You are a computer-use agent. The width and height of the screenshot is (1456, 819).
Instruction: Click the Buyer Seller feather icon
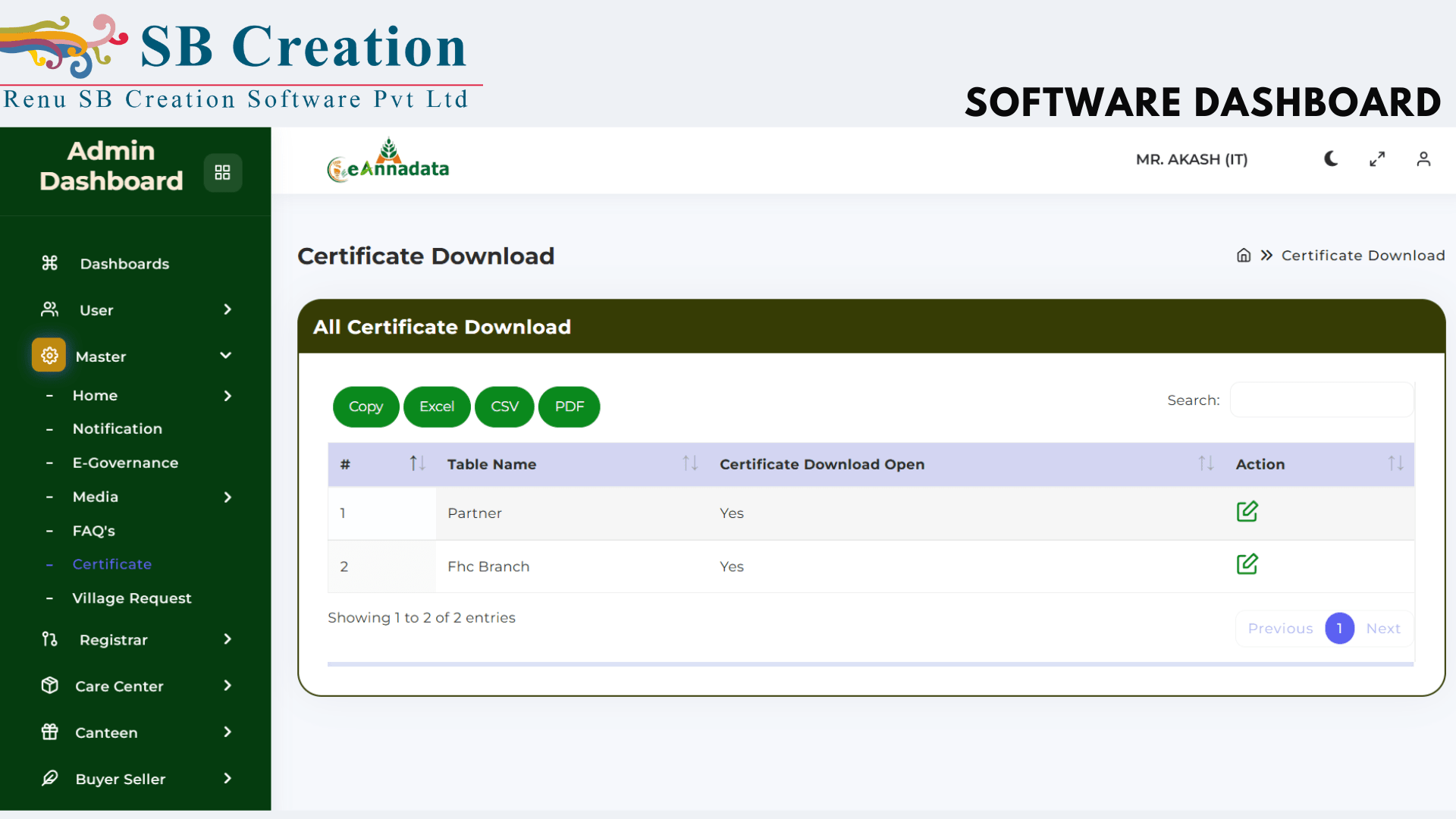[x=49, y=778]
